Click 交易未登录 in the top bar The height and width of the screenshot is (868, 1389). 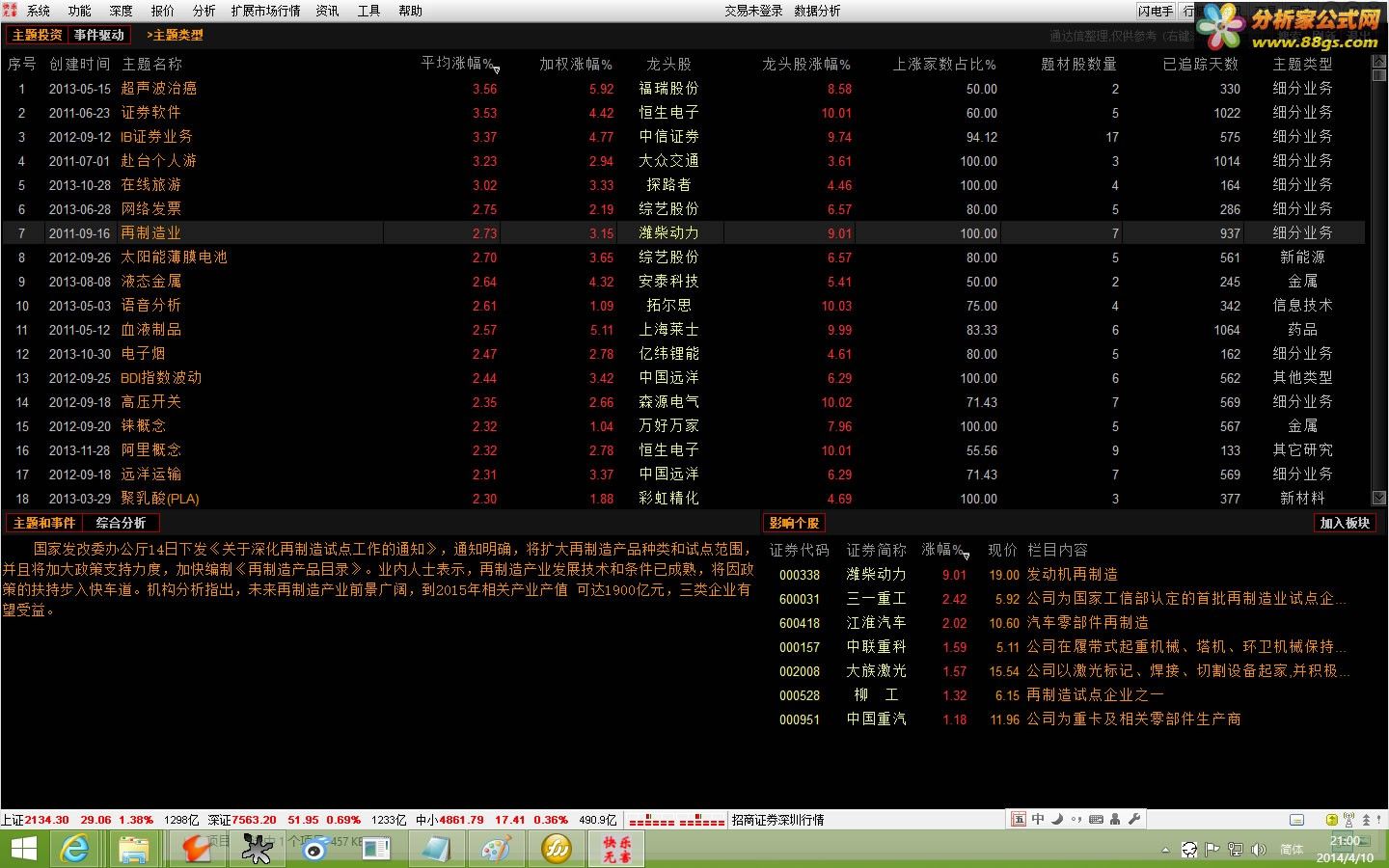(x=754, y=11)
